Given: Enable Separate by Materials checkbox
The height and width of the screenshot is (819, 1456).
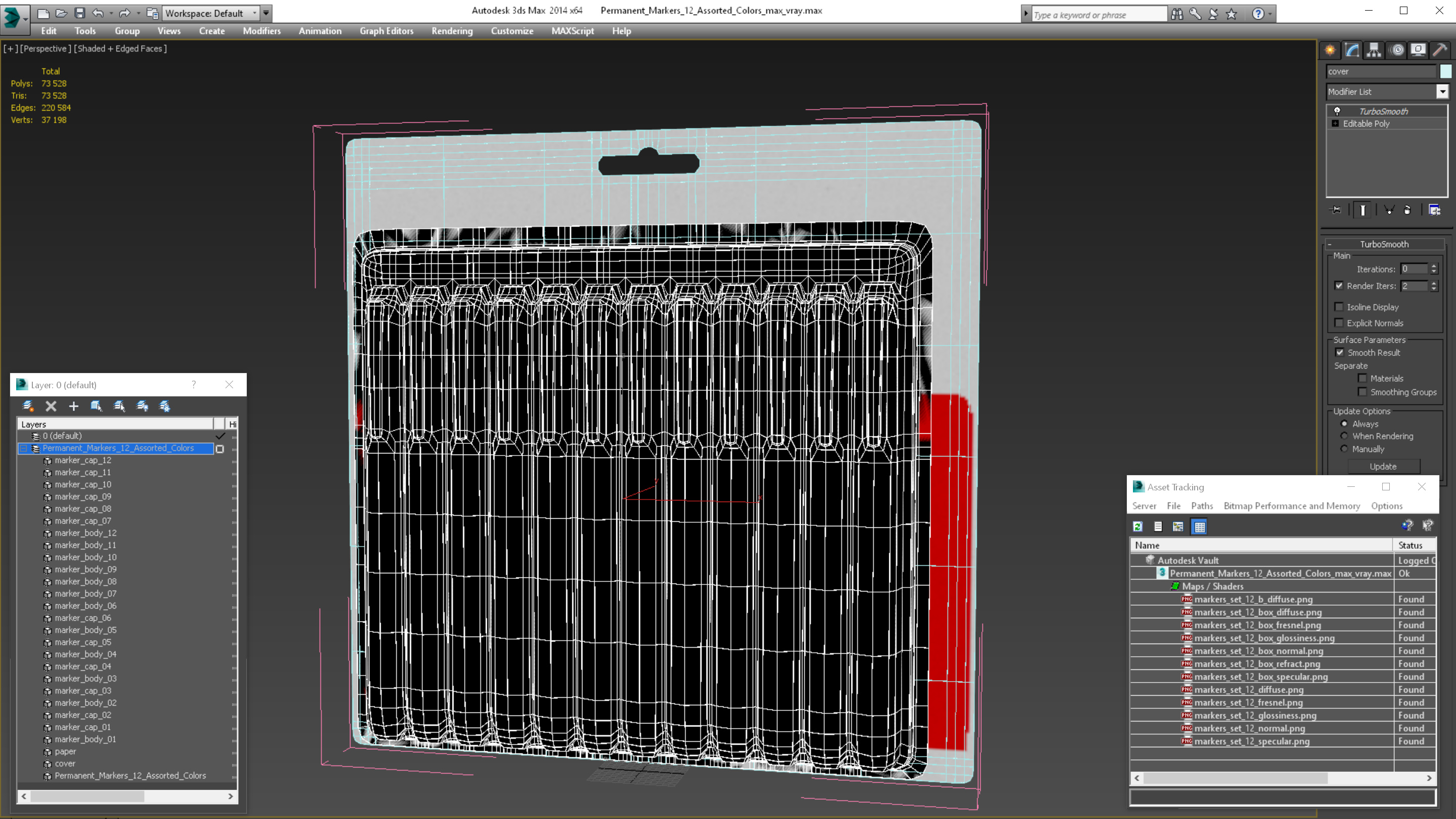Looking at the screenshot, I should pyautogui.click(x=1362, y=378).
